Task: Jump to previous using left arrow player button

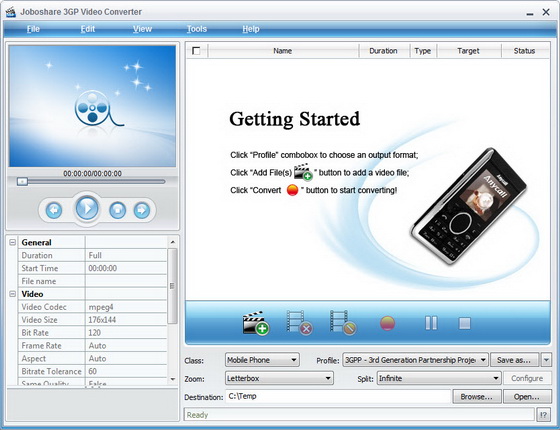Action: pyautogui.click(x=54, y=210)
